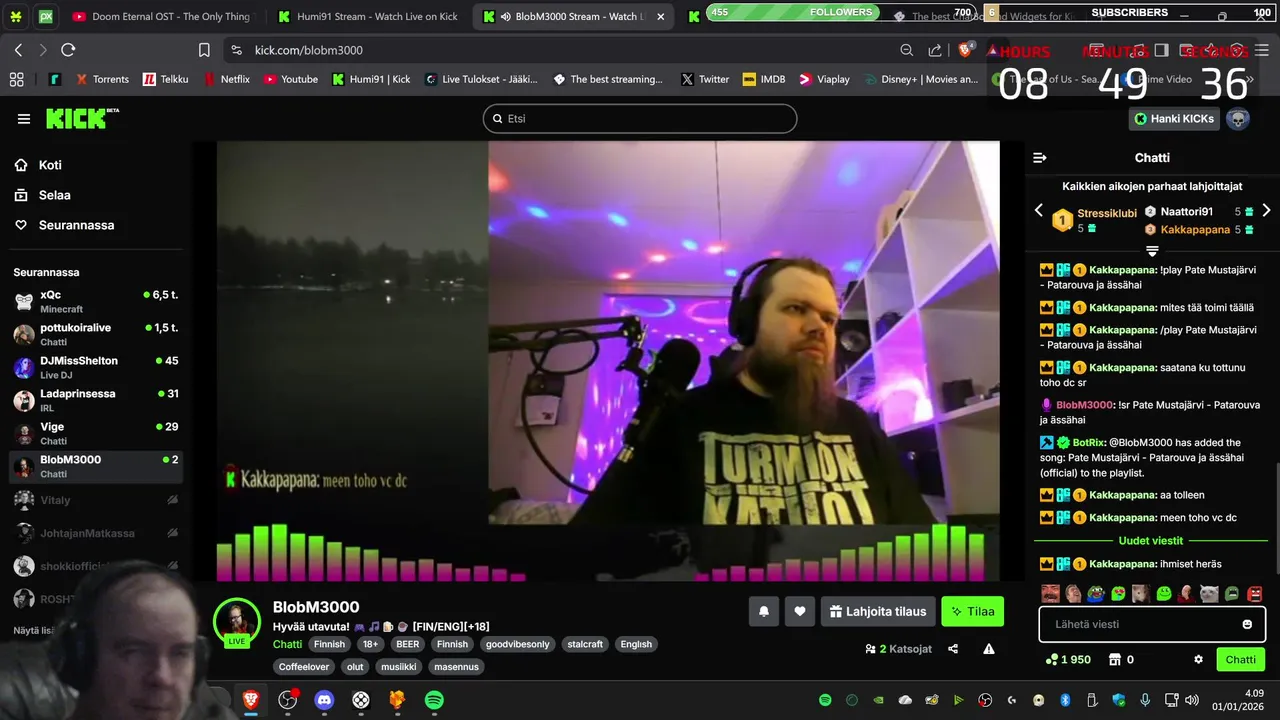Open the IMDB bookmark
This screenshot has width=1280, height=720.
764,79
